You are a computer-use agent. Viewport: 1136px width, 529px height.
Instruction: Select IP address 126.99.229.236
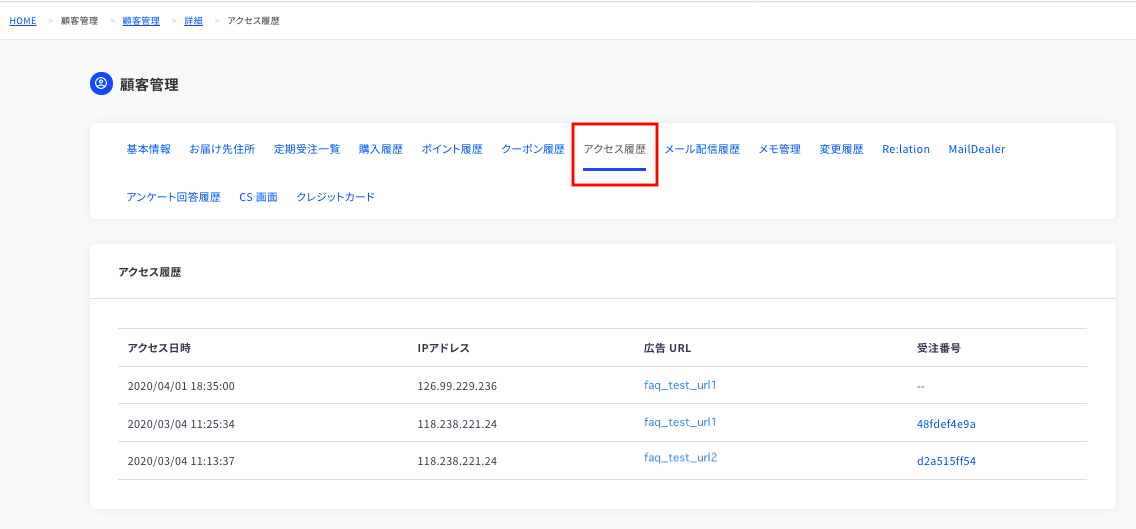pos(457,386)
